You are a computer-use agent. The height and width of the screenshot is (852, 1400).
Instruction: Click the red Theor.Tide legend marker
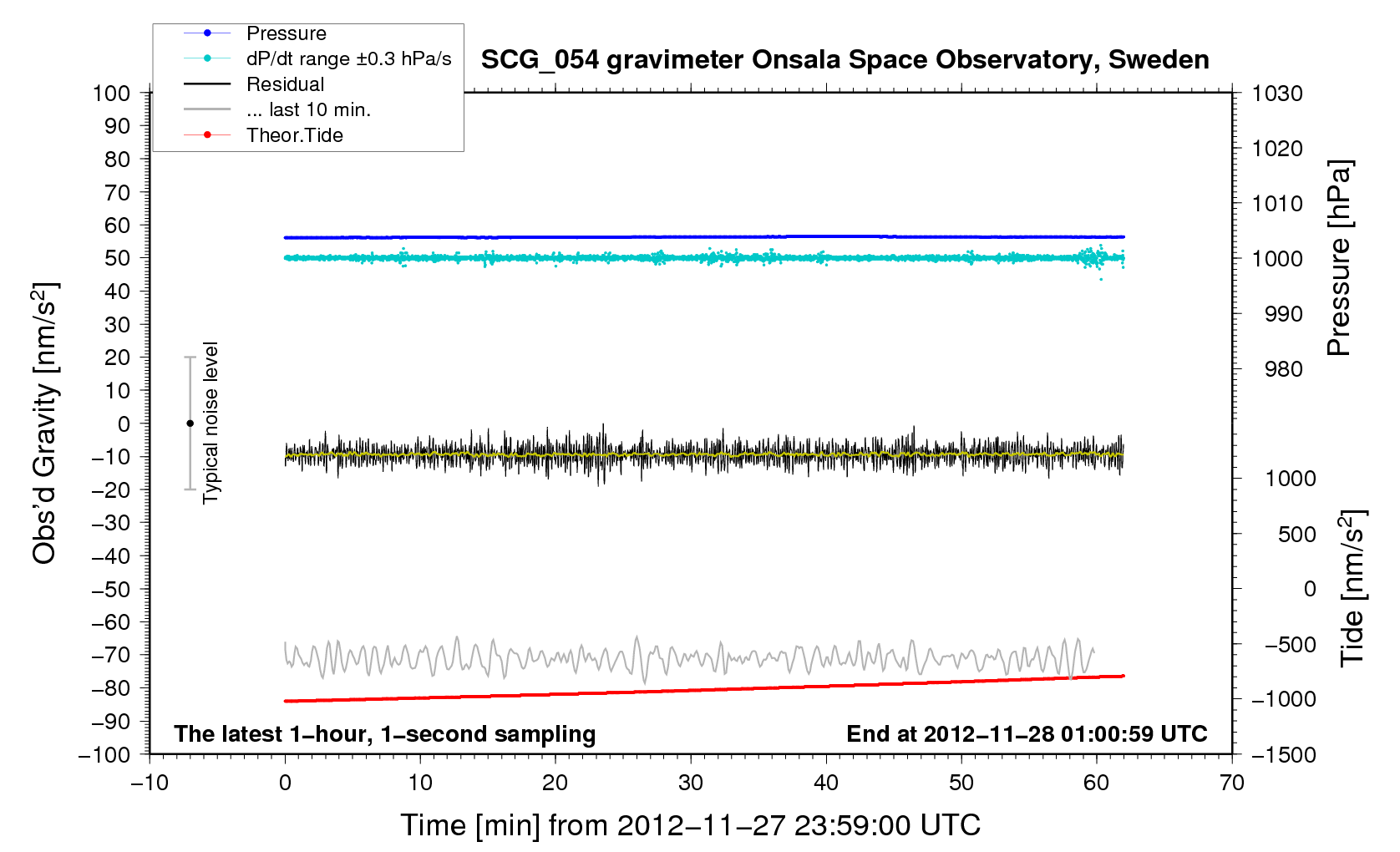tap(207, 135)
